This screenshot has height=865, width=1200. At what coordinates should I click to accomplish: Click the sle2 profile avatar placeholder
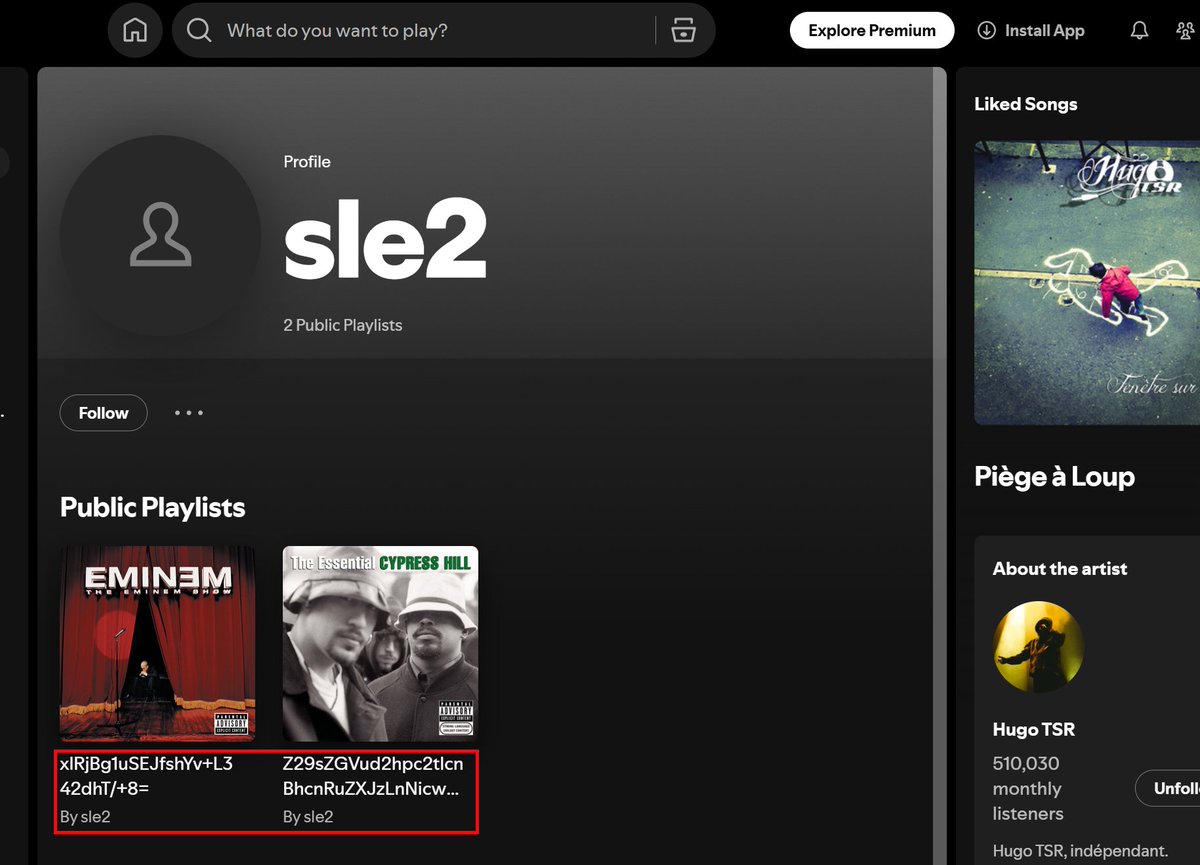click(160, 236)
